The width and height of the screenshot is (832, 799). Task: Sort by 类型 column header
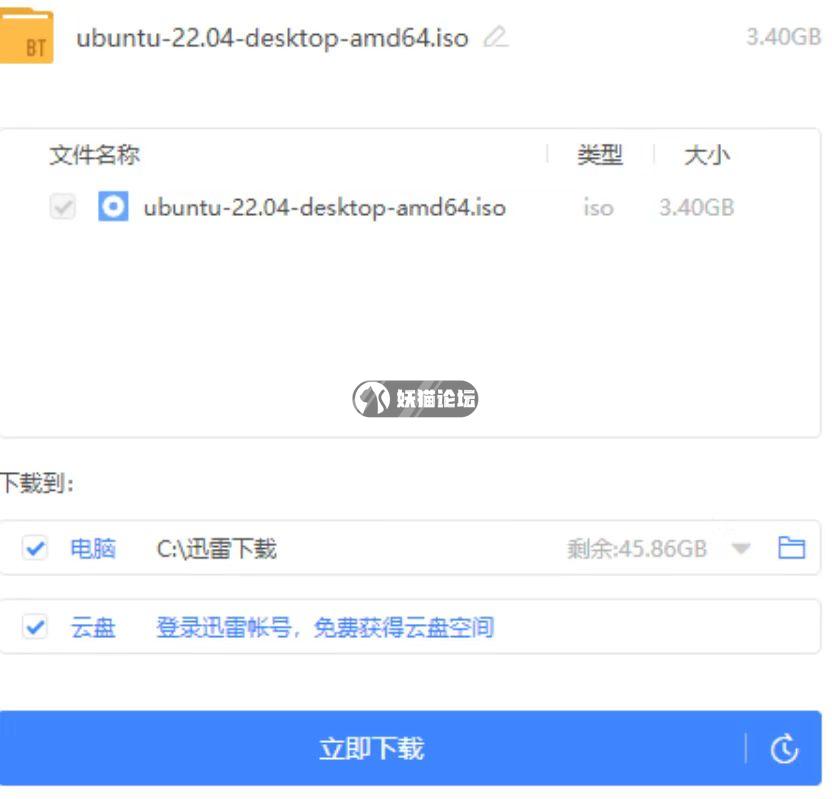click(x=600, y=155)
